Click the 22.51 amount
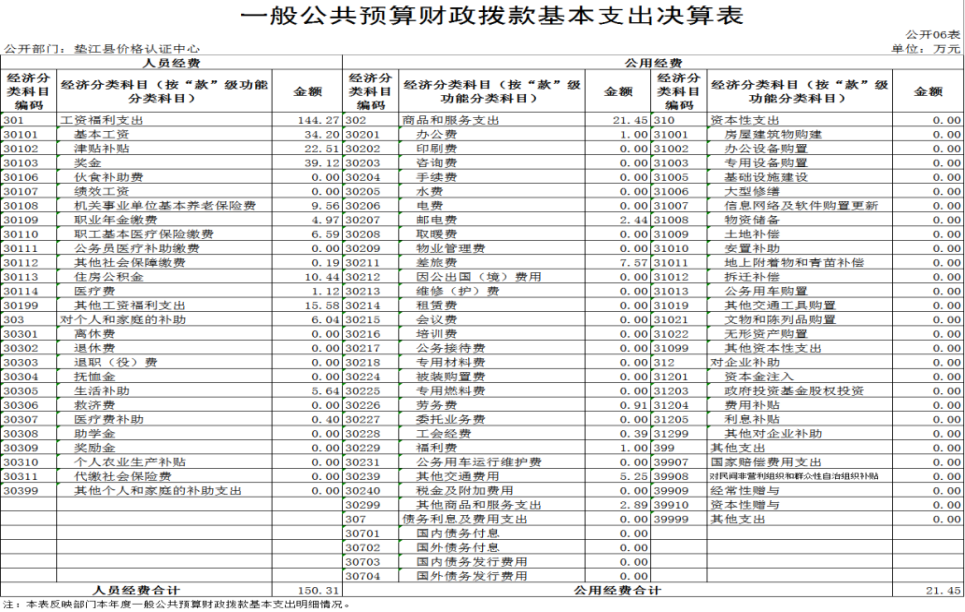Image resolution: width=965 pixels, height=612 pixels. [322, 148]
